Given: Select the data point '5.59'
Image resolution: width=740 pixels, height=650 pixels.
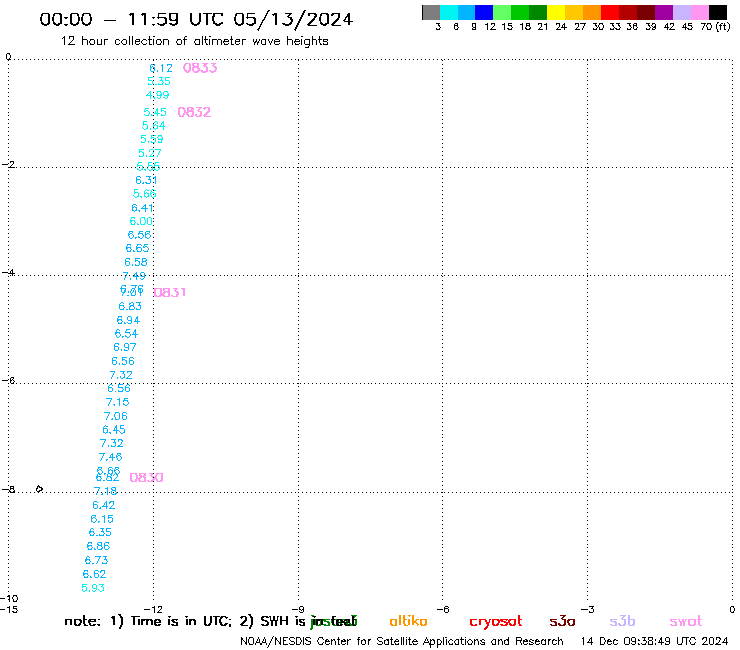Looking at the screenshot, I should coord(151,140).
